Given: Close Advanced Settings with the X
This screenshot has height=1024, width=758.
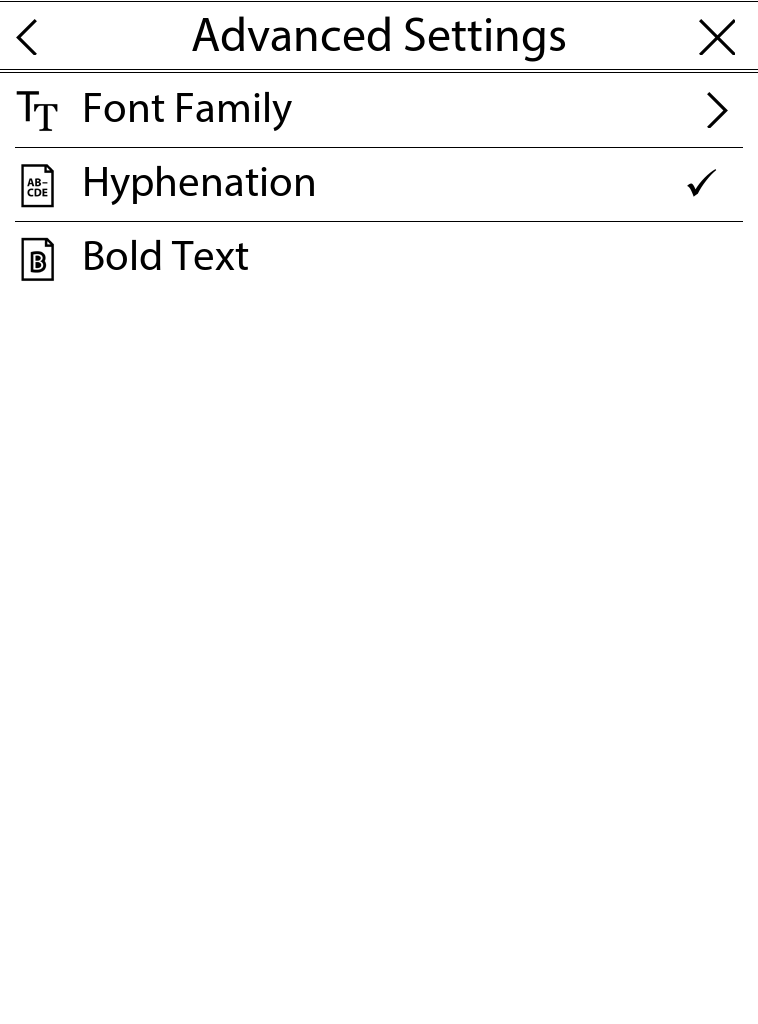Looking at the screenshot, I should click(x=717, y=38).
